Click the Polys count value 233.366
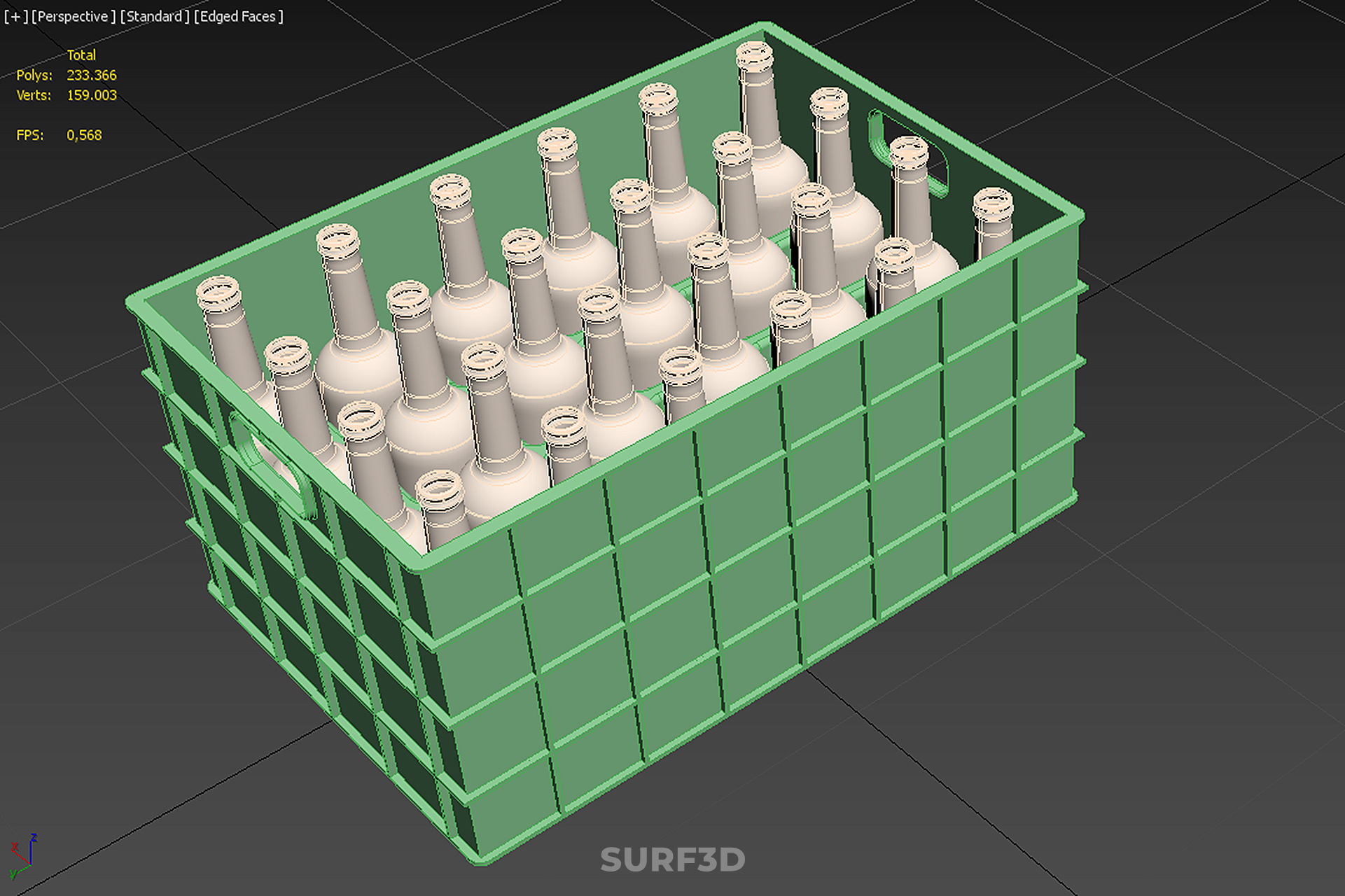Image resolution: width=1345 pixels, height=896 pixels. [x=91, y=75]
